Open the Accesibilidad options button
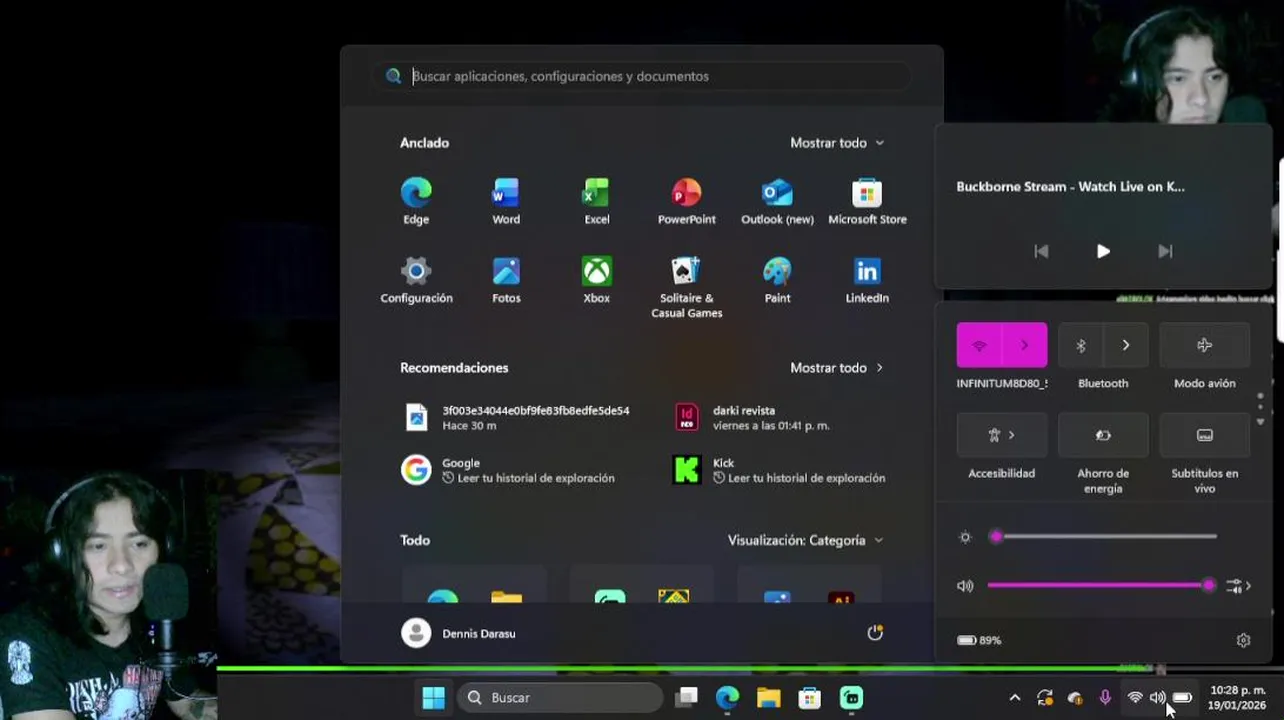 (1002, 435)
